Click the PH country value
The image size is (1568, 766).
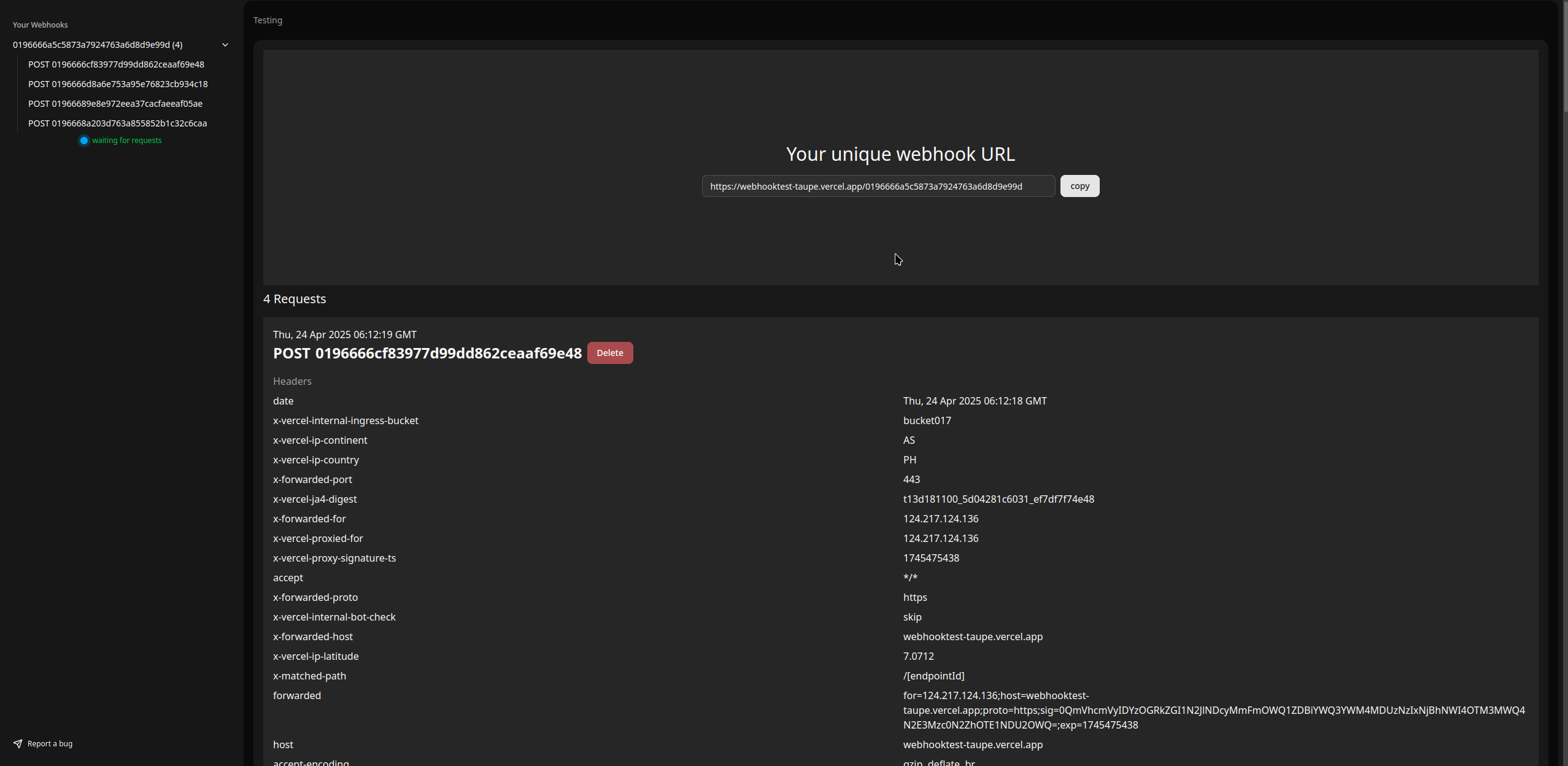click(910, 460)
